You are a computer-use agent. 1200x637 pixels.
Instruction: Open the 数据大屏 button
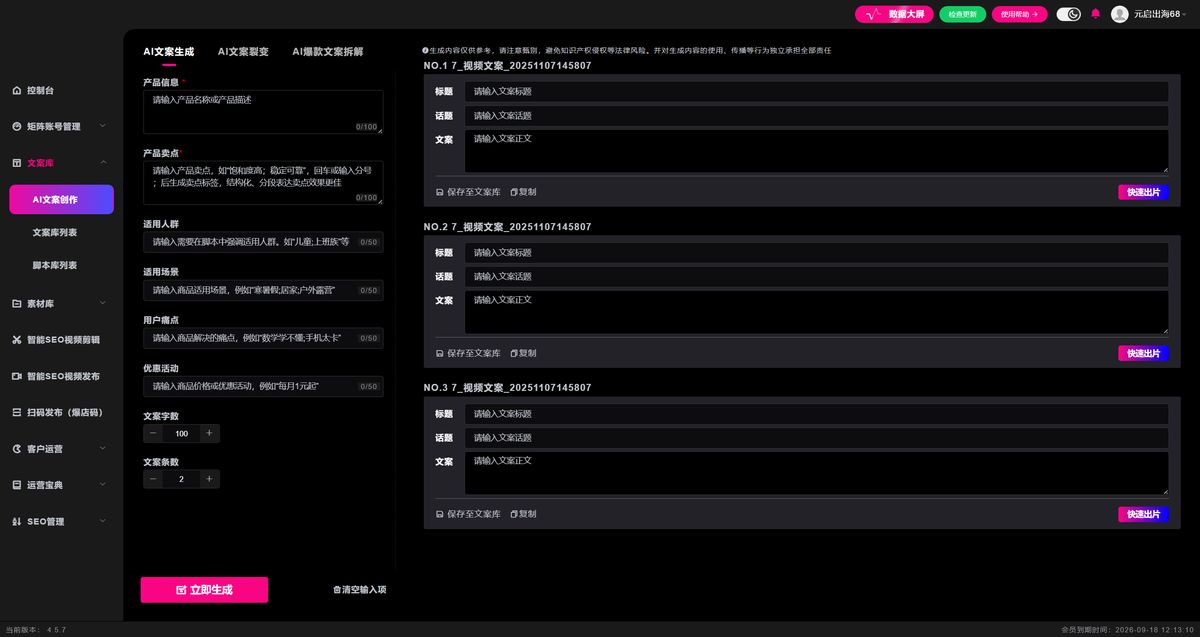(x=894, y=14)
